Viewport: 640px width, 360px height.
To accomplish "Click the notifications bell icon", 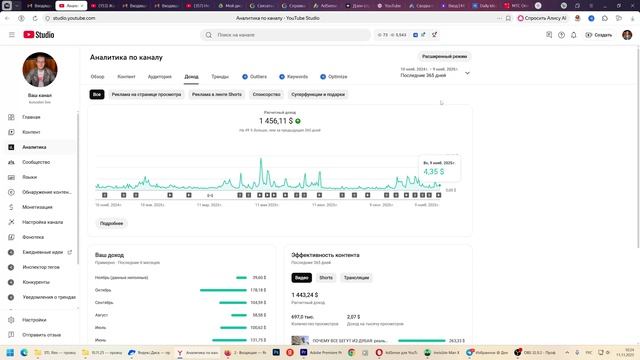I will point(573,35).
